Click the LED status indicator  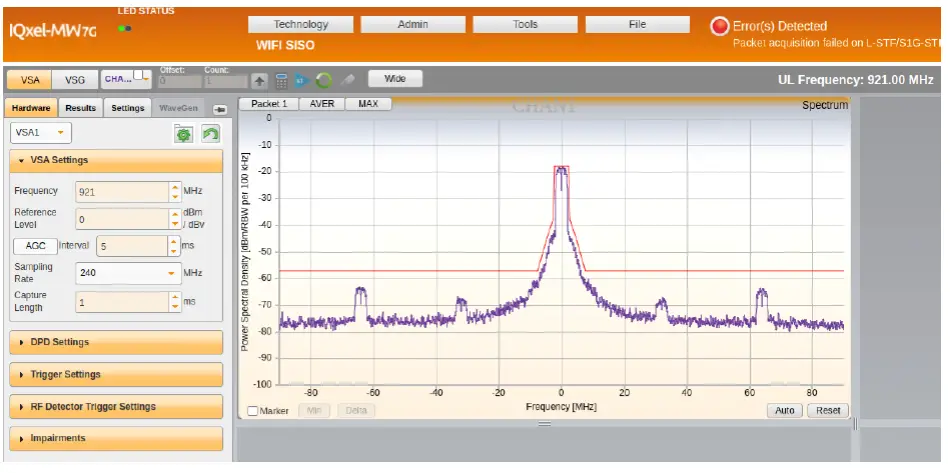tap(125, 28)
